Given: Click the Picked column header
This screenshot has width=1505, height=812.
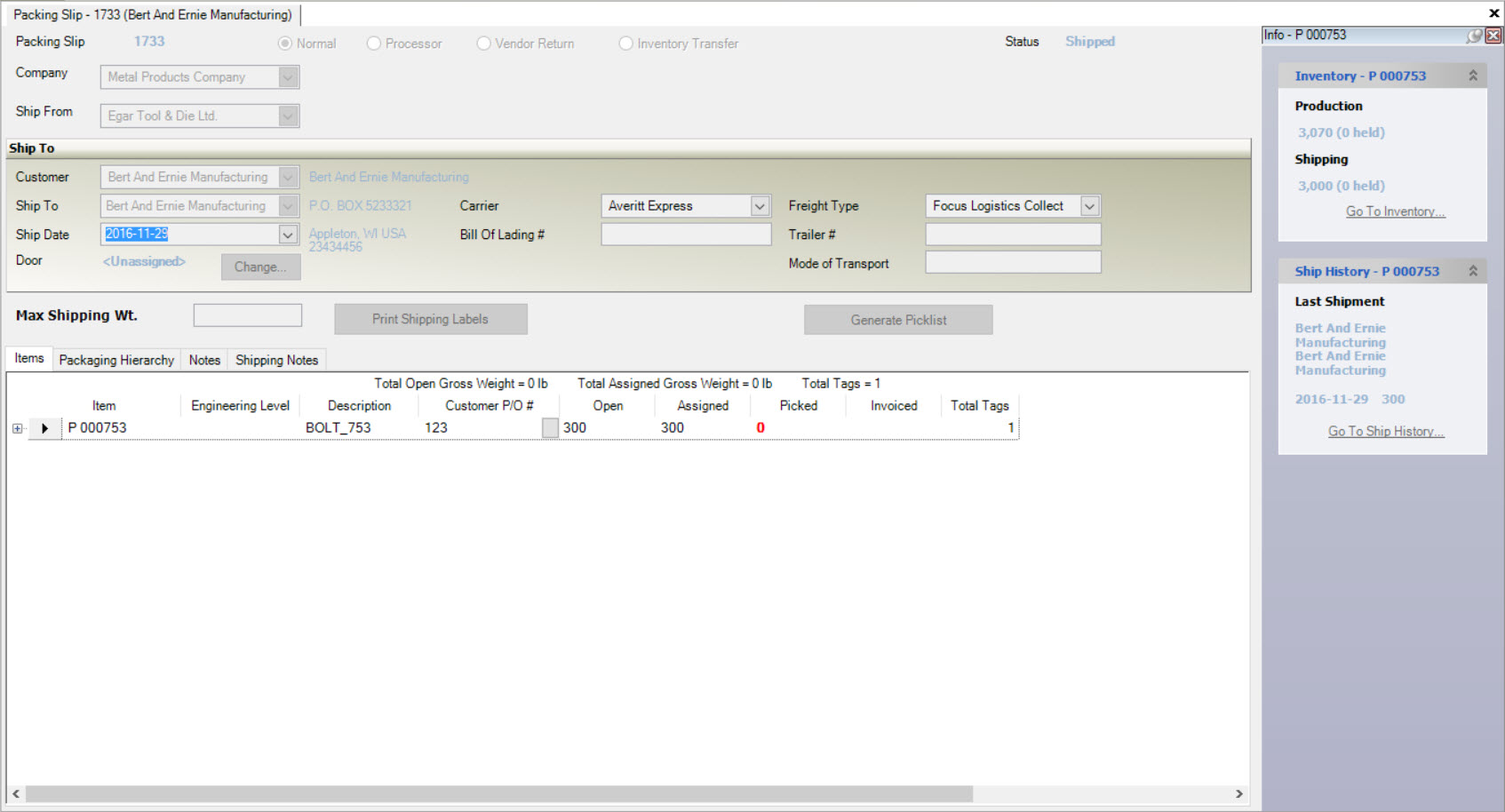Looking at the screenshot, I should (x=798, y=406).
